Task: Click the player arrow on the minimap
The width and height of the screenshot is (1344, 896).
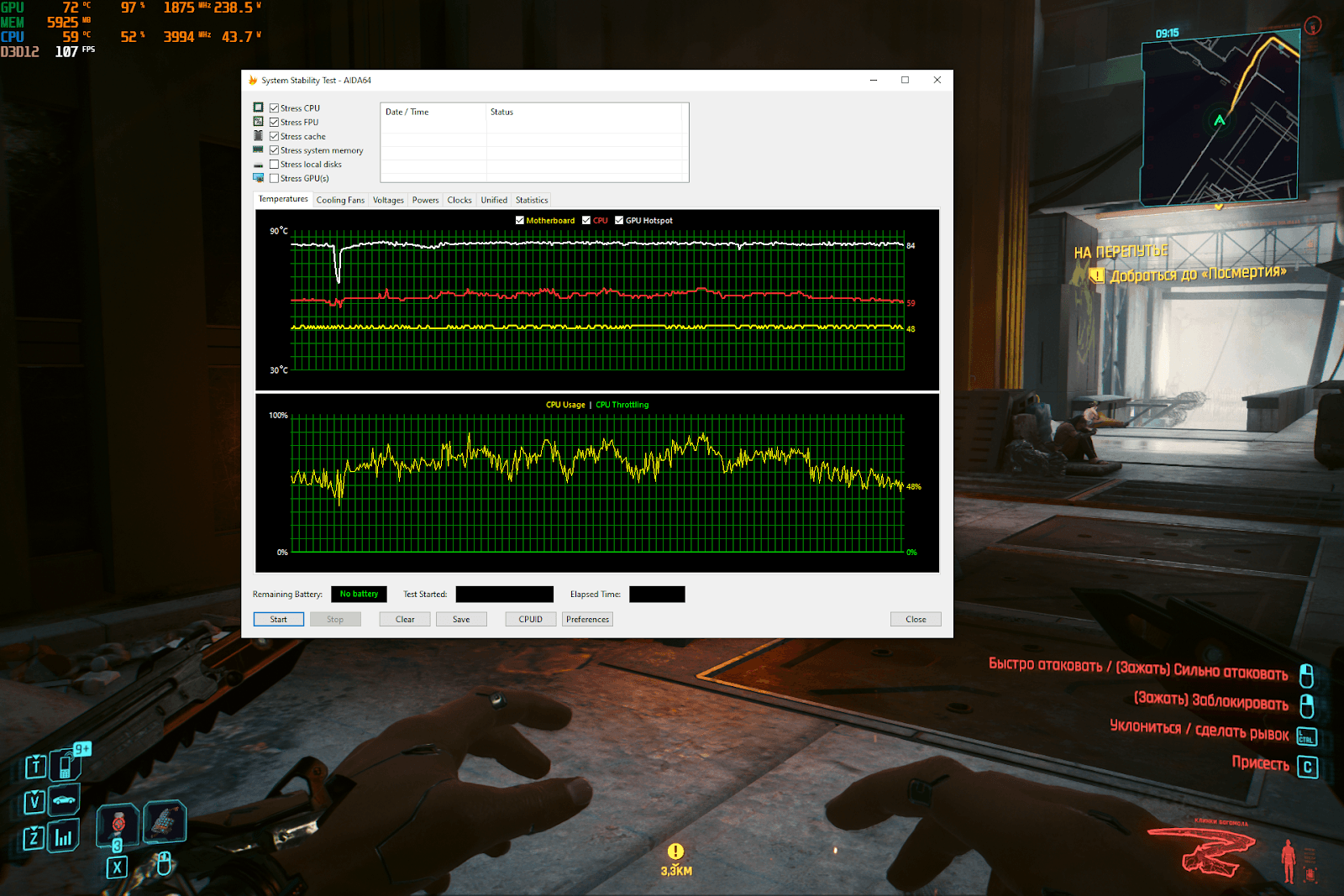Action: (x=1220, y=120)
